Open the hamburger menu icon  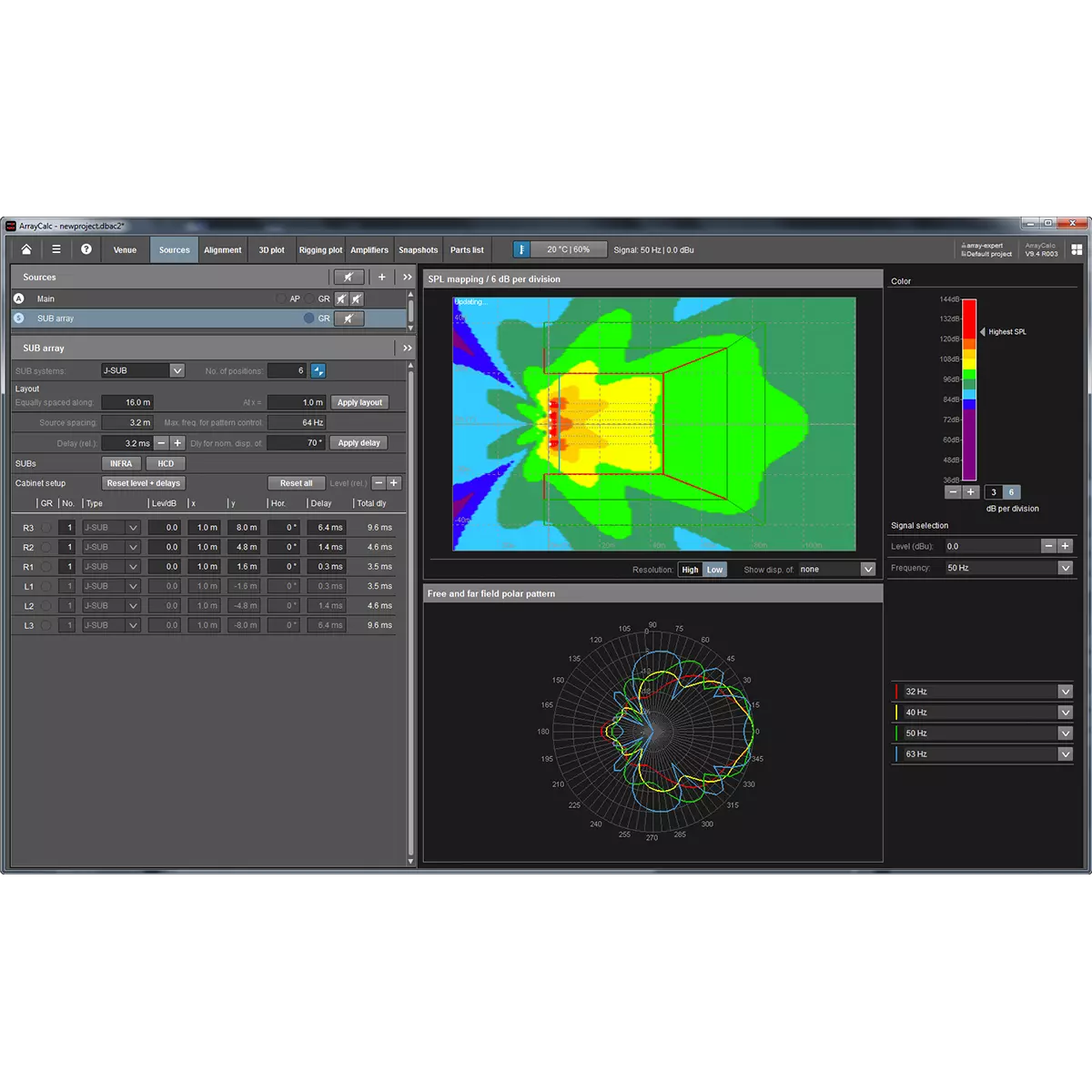tap(56, 249)
